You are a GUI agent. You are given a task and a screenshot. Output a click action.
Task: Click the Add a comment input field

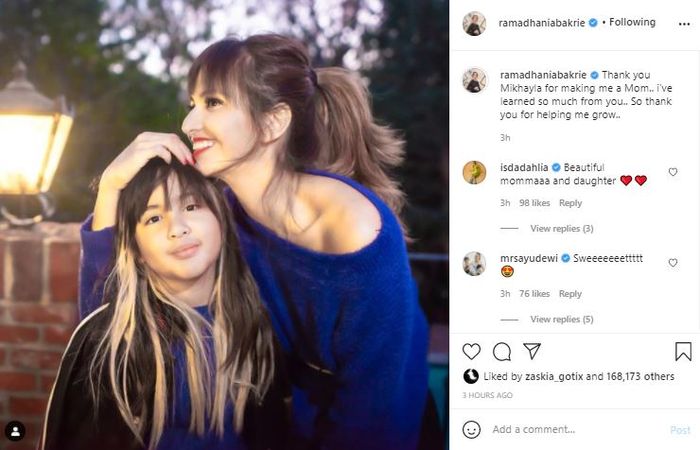point(576,429)
